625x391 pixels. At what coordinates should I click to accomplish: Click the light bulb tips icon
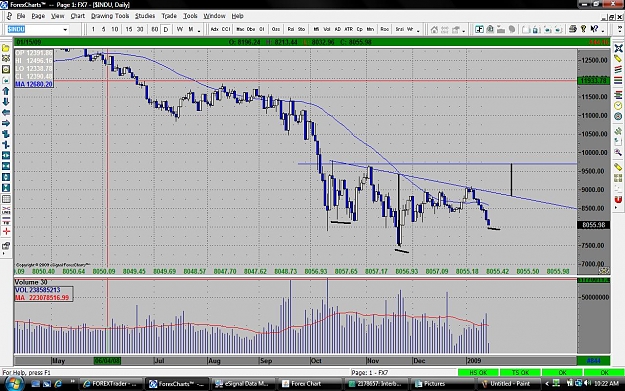point(583,29)
